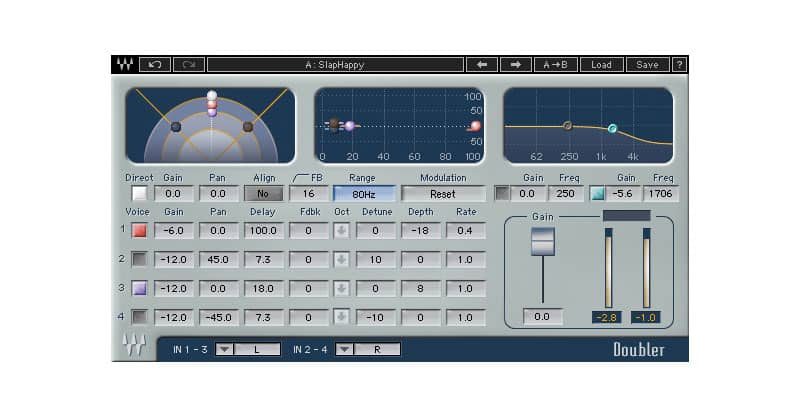This screenshot has height=417, width=800.
Task: Click Voice 2 Oct arrow
Action: click(341, 260)
